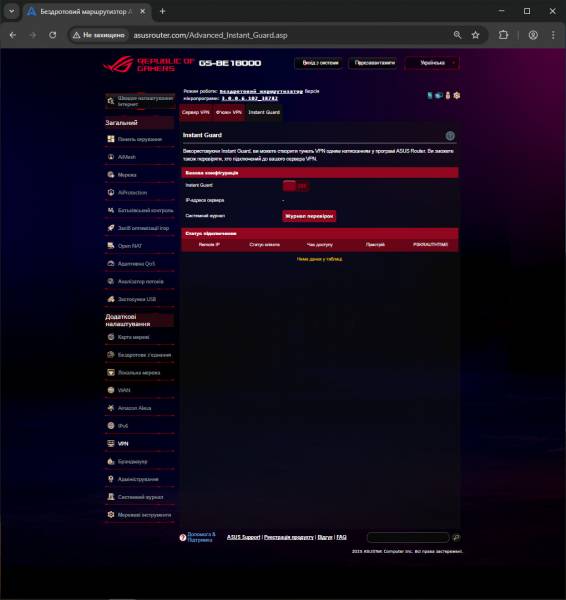Viewport: 566px width, 600px height.
Task: Open the Реєстрація продукту footer link
Action: pyautogui.click(x=289, y=537)
